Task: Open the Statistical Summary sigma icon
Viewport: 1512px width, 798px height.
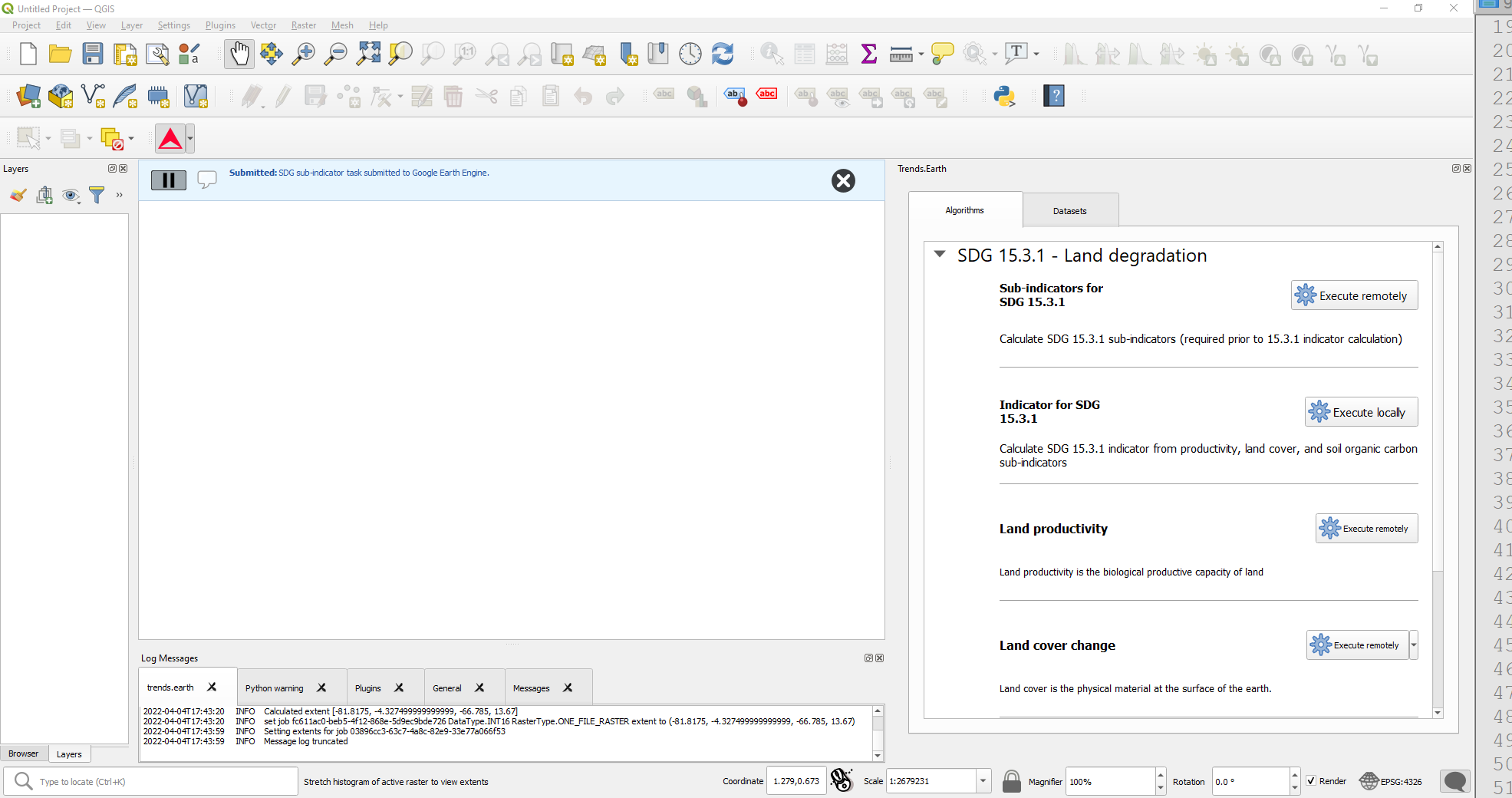Action: [868, 54]
